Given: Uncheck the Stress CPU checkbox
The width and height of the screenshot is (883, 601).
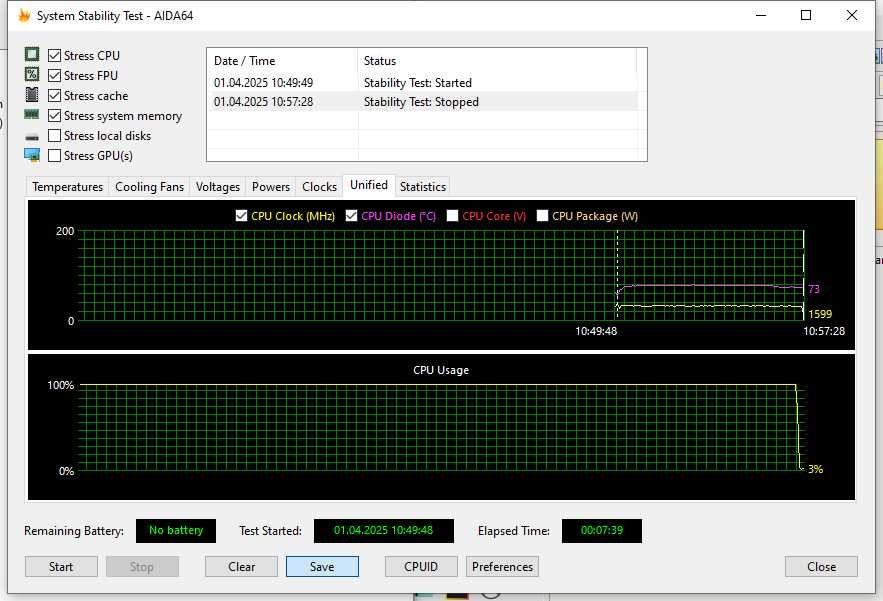Looking at the screenshot, I should pyautogui.click(x=55, y=55).
